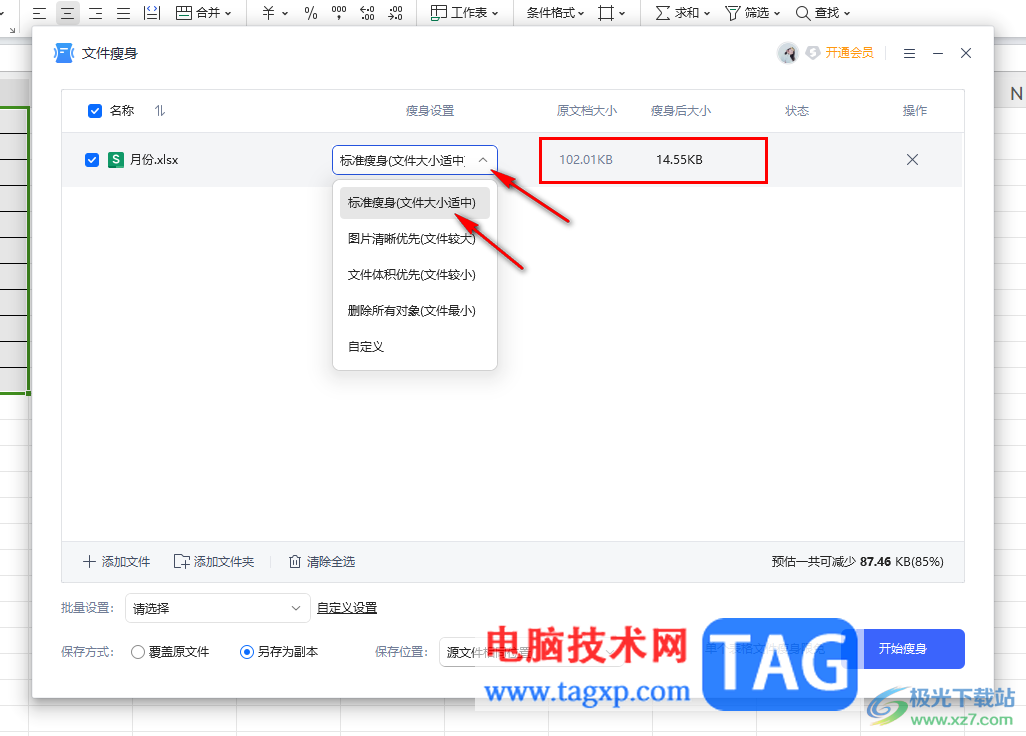Click the 瘦身后大小 column header
This screenshot has width=1026, height=736.
(681, 111)
